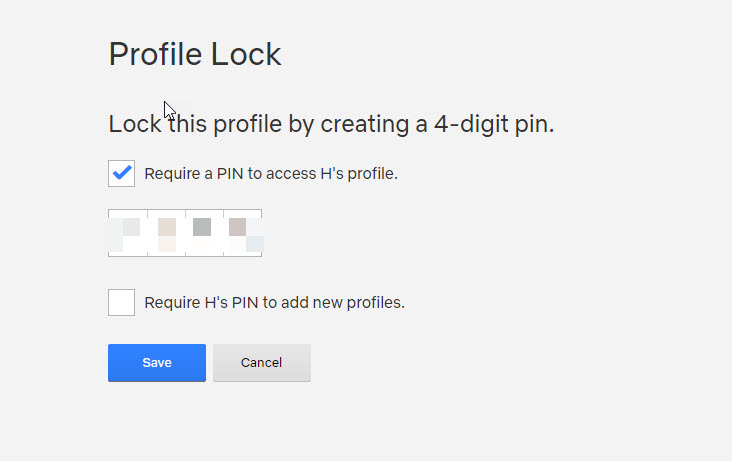Click 'Require H's PIN' words in second option
This screenshot has height=461, width=732.
(201, 303)
